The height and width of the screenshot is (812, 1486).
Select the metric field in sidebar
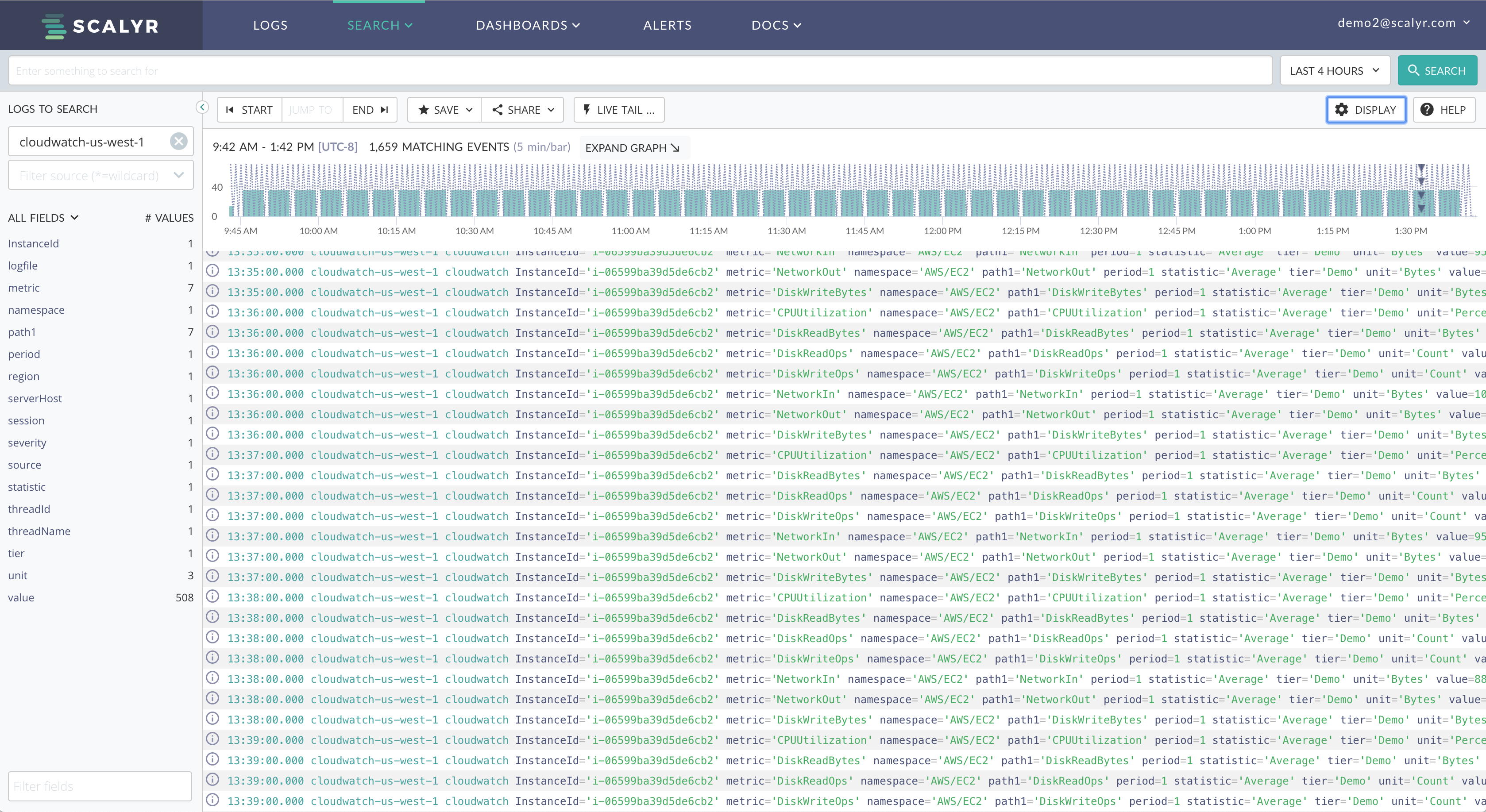coord(24,288)
